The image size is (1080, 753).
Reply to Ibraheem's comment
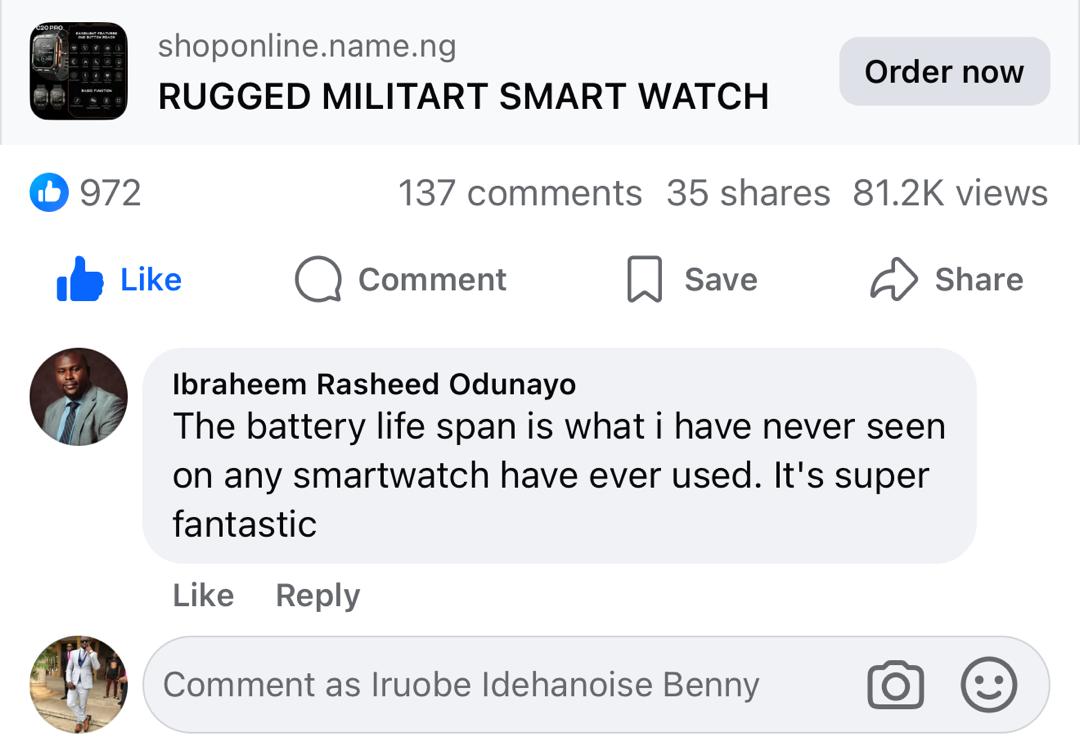point(317,595)
